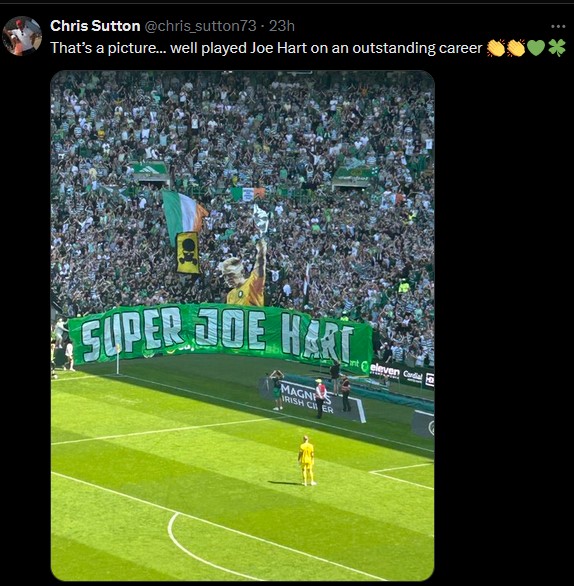The image size is (574, 586).
Task: Click the @chris_sutton73 handle
Action: pyautogui.click(x=200, y=26)
